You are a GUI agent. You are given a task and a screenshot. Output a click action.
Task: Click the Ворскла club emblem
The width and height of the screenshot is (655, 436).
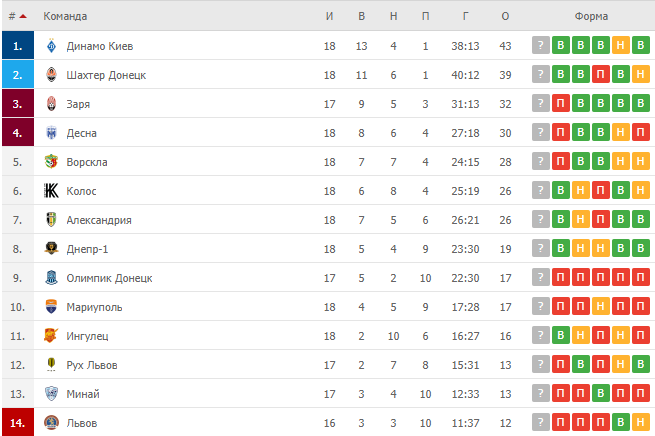pos(51,162)
